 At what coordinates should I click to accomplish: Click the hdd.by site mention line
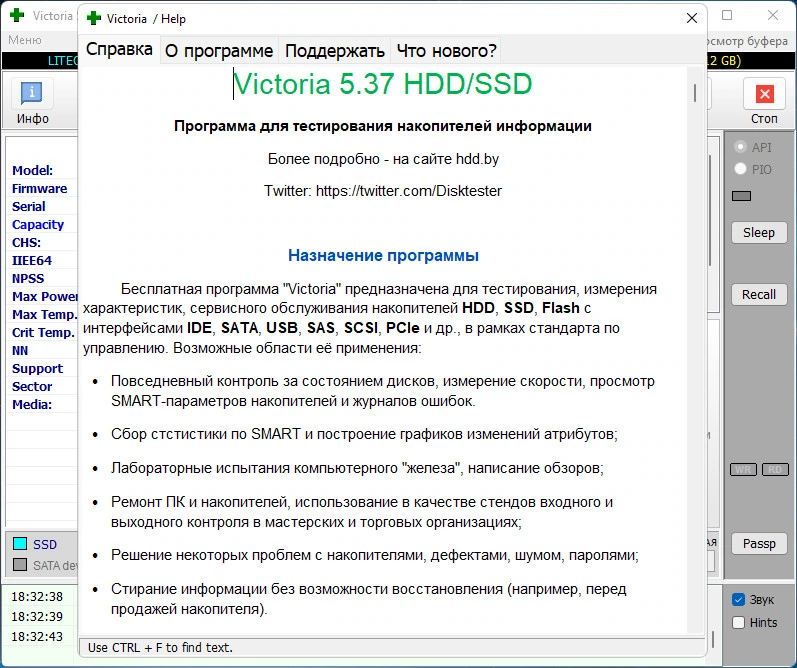[383, 159]
